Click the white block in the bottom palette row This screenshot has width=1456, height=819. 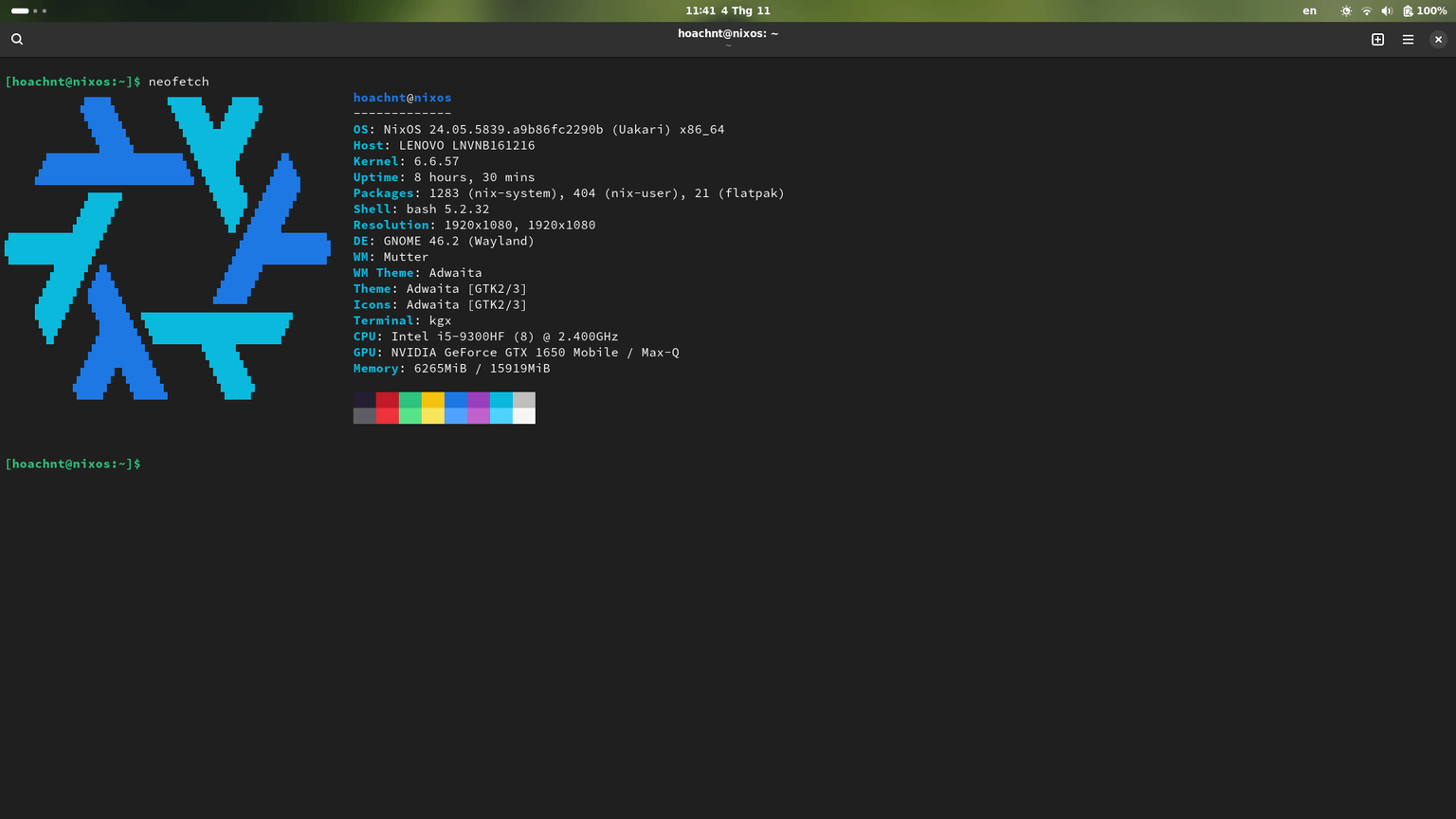(524, 416)
